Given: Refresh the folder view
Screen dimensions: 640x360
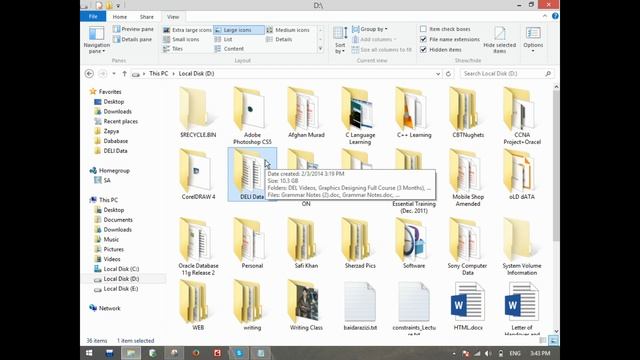Looking at the screenshot, I should tap(448, 74).
